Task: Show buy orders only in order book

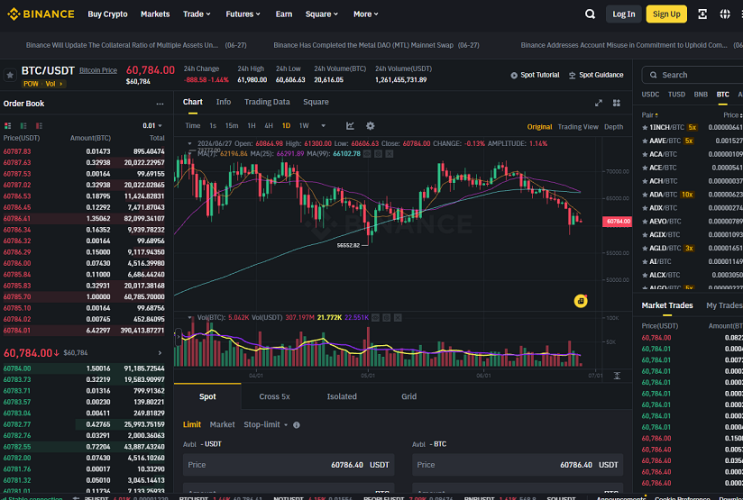Action: pyautogui.click(x=23, y=126)
